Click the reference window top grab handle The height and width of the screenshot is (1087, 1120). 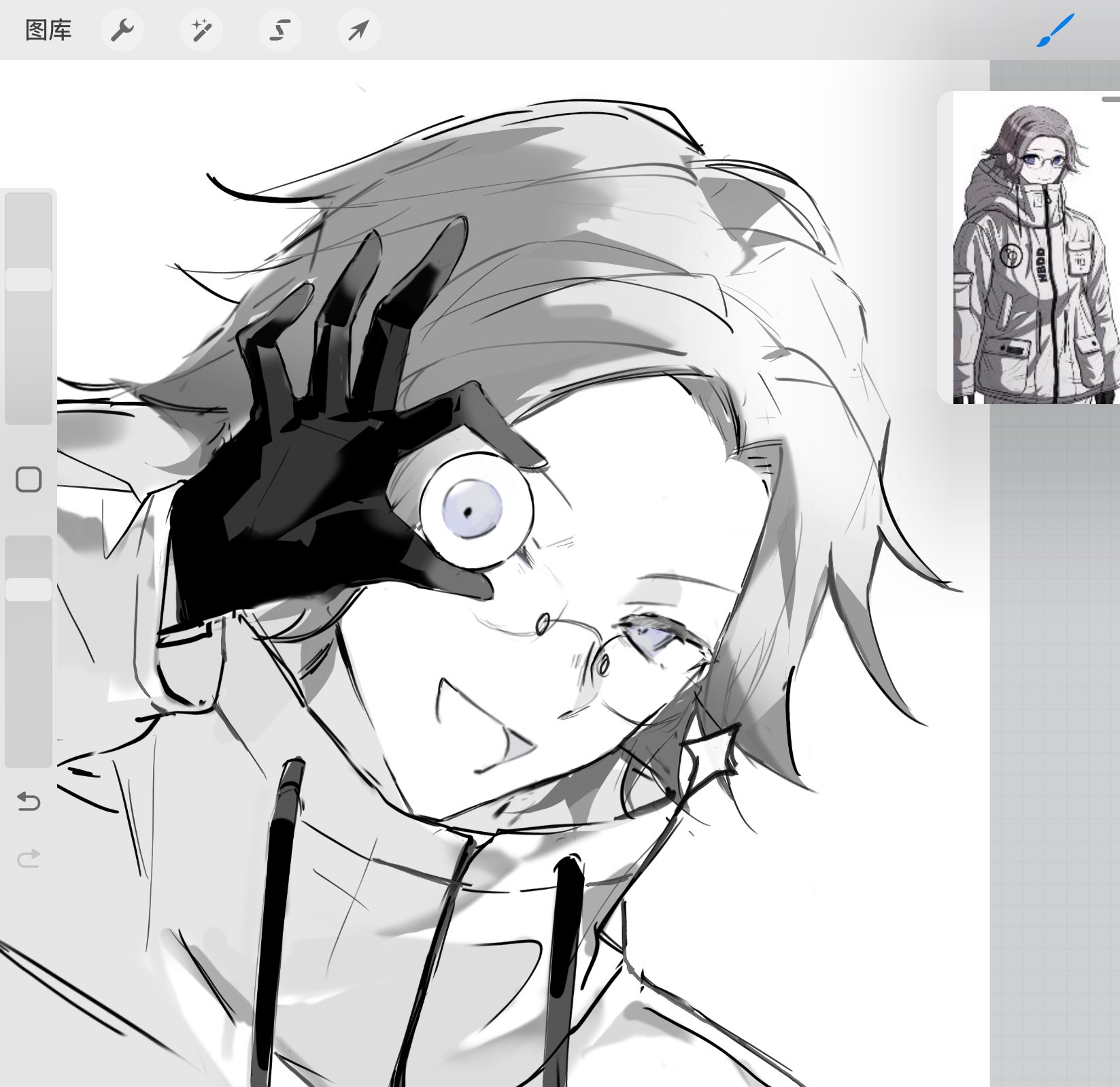click(1111, 99)
